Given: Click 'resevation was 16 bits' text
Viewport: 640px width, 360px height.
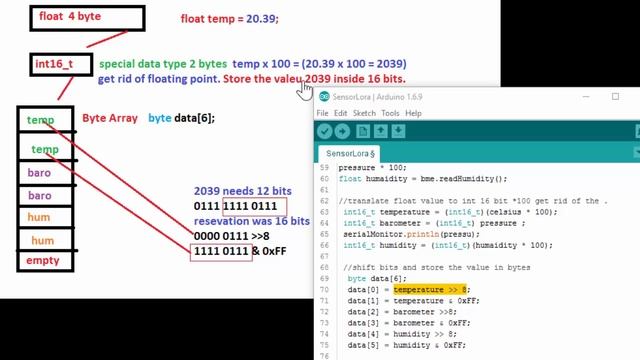Looking at the screenshot, I should pos(251,221).
